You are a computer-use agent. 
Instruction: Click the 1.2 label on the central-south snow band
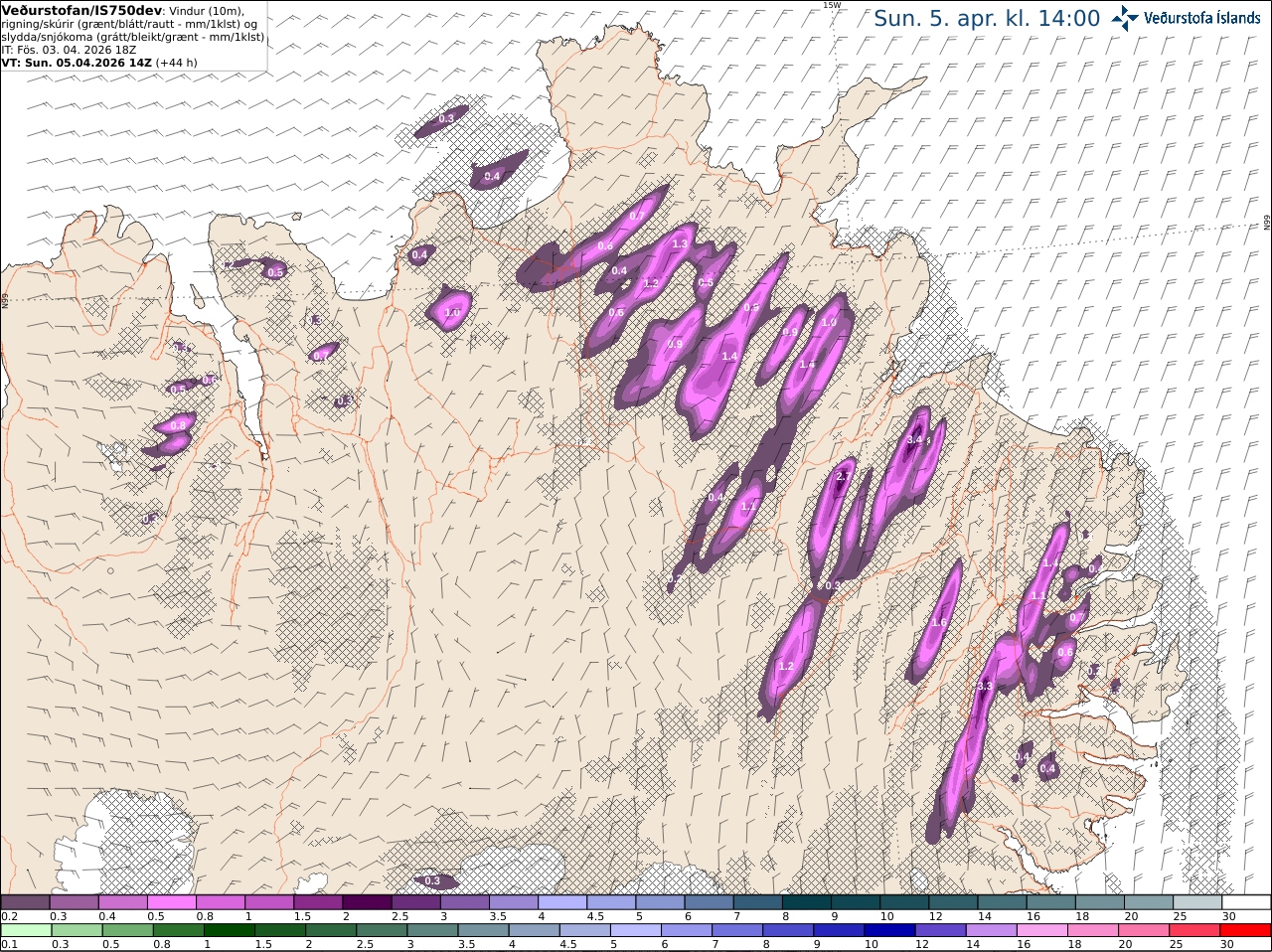coord(786,666)
